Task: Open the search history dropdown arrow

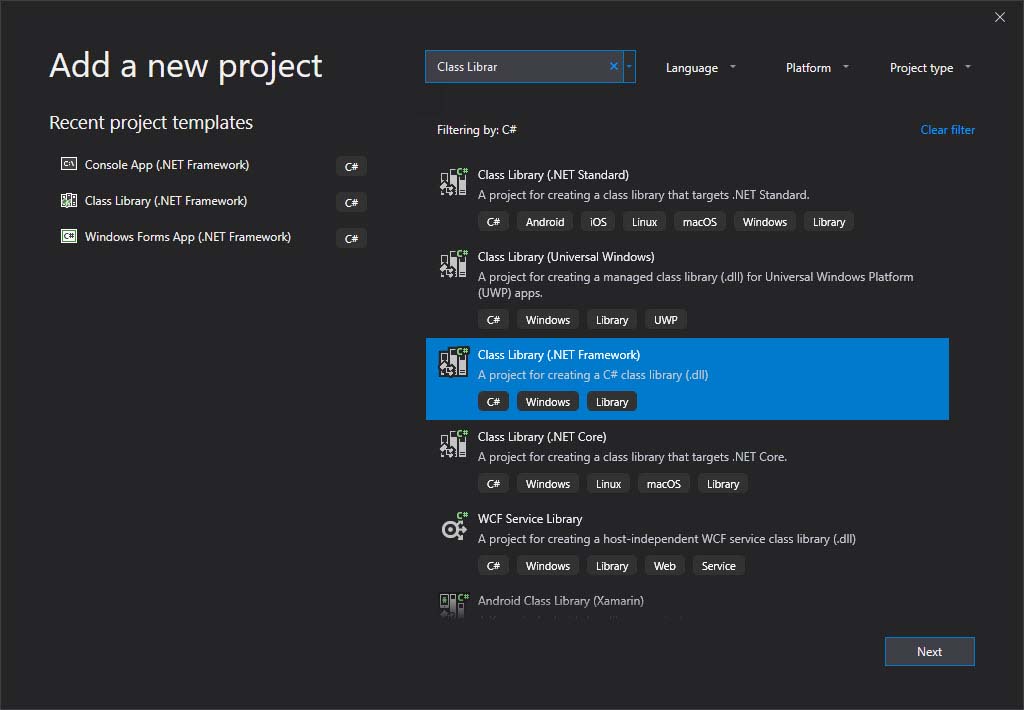Action: click(630, 67)
